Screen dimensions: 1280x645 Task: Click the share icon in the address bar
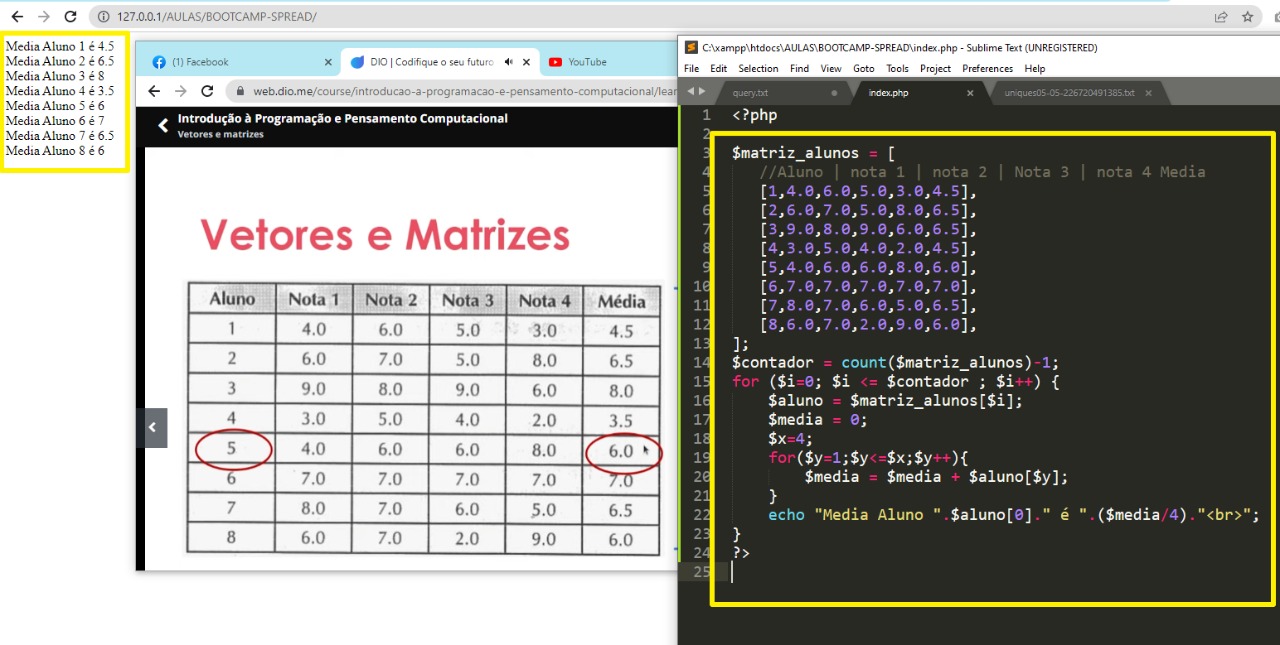tap(1221, 17)
